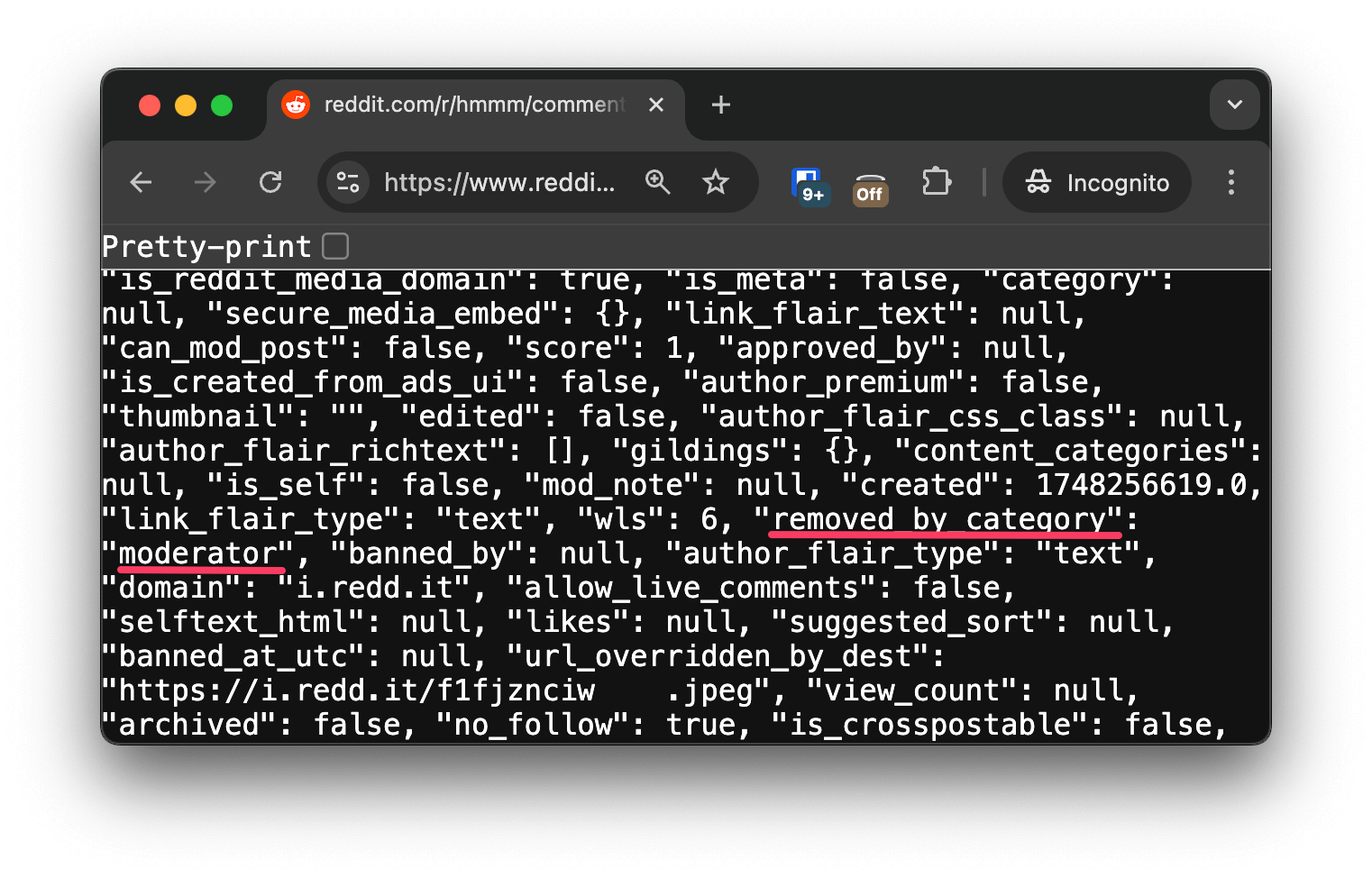Open a new tab with the plus button

click(x=720, y=105)
